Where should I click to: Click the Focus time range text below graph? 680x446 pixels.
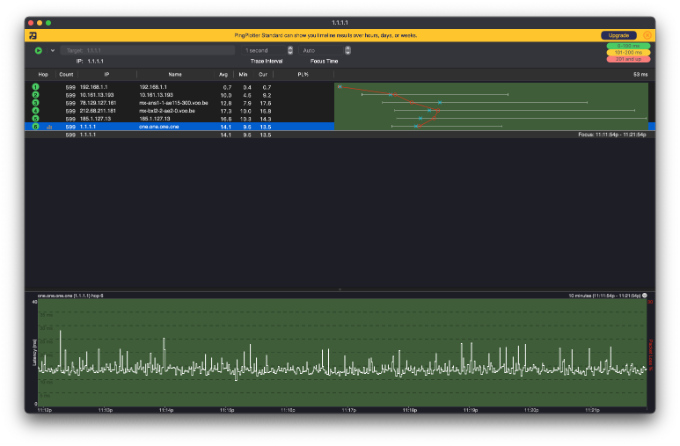click(x=612, y=135)
